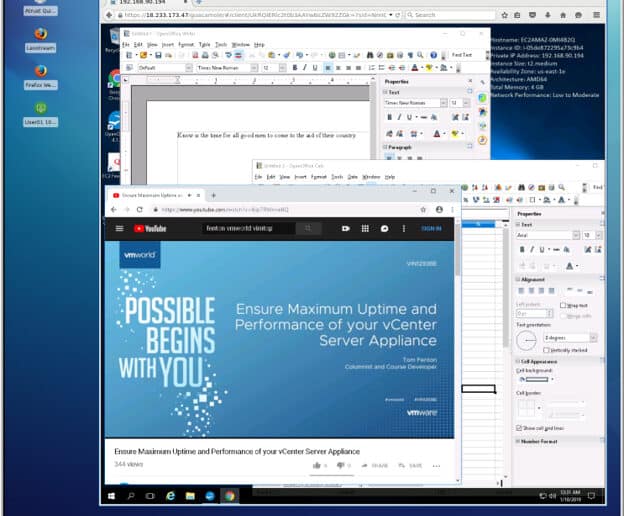
Task: Click Italic in Calc Properties sidebar
Action: coord(532,249)
